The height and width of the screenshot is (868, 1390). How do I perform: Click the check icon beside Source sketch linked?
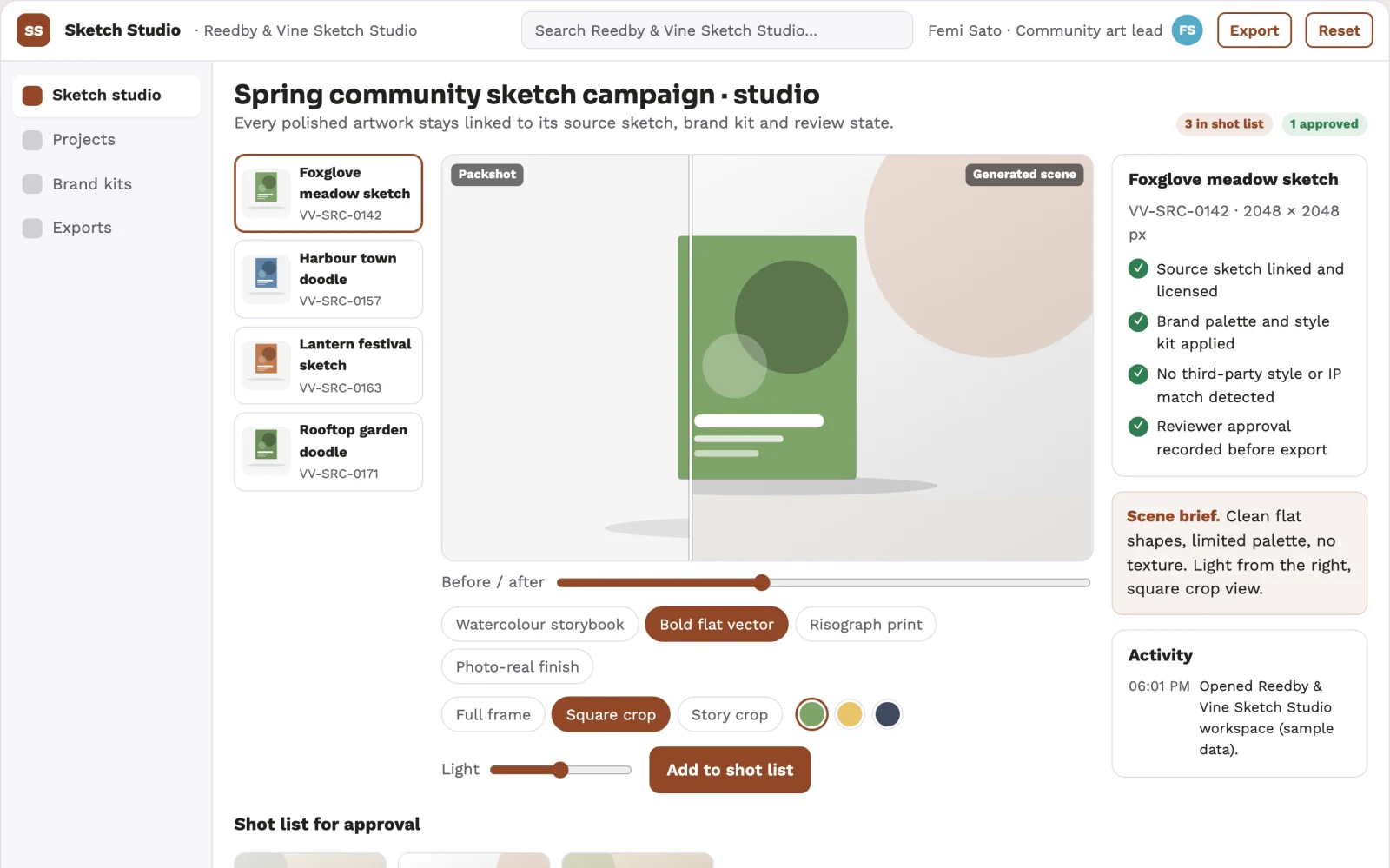point(1138,268)
